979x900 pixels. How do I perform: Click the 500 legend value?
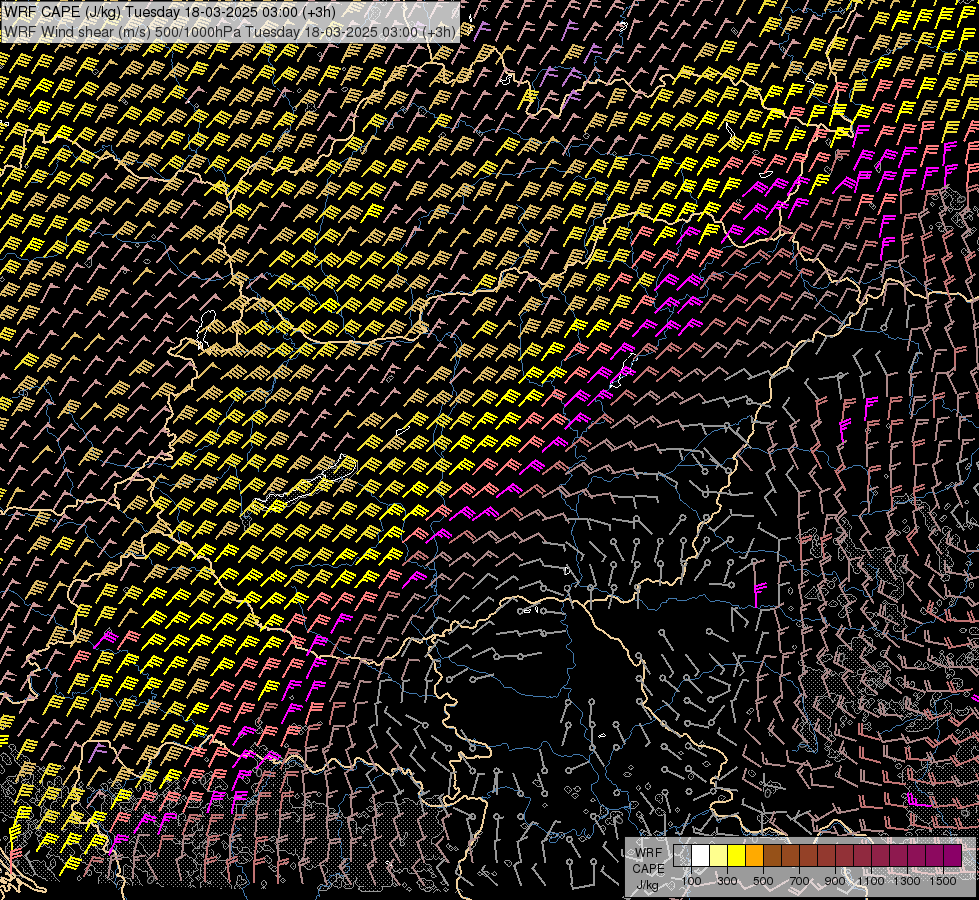763,881
